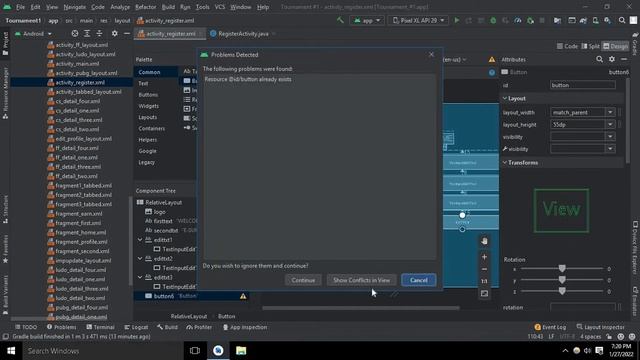Viewport: 640px width, 360px height.
Task: Switch to RegisterActivity.java tab
Action: pyautogui.click(x=243, y=34)
